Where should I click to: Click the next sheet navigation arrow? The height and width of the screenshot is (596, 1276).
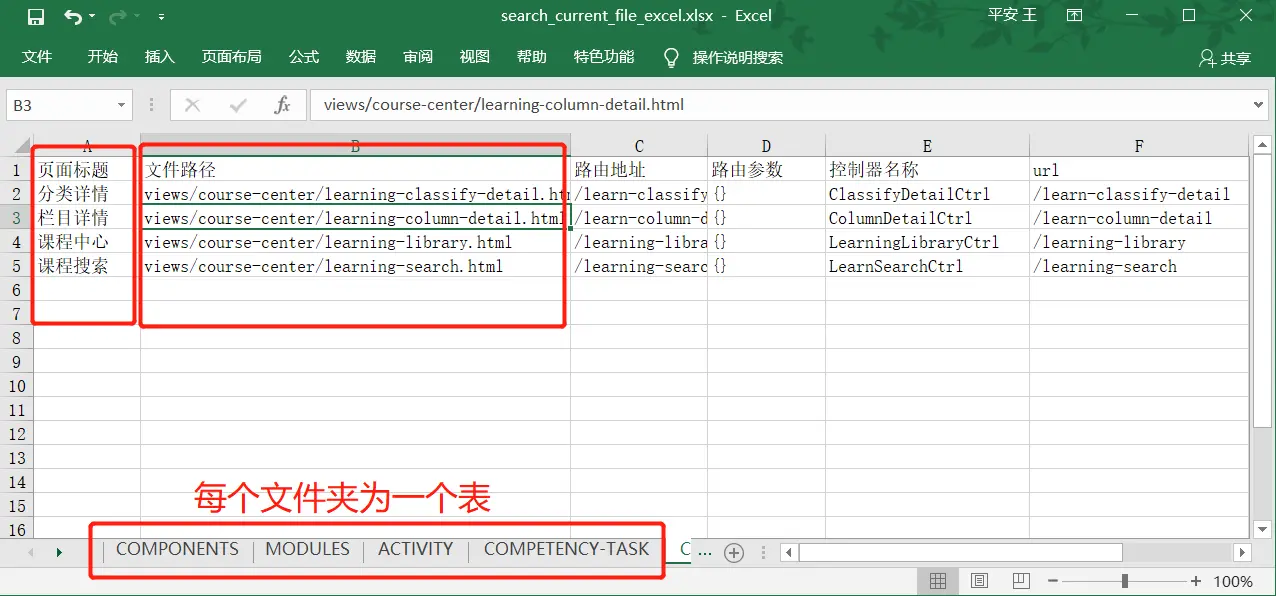[x=59, y=552]
